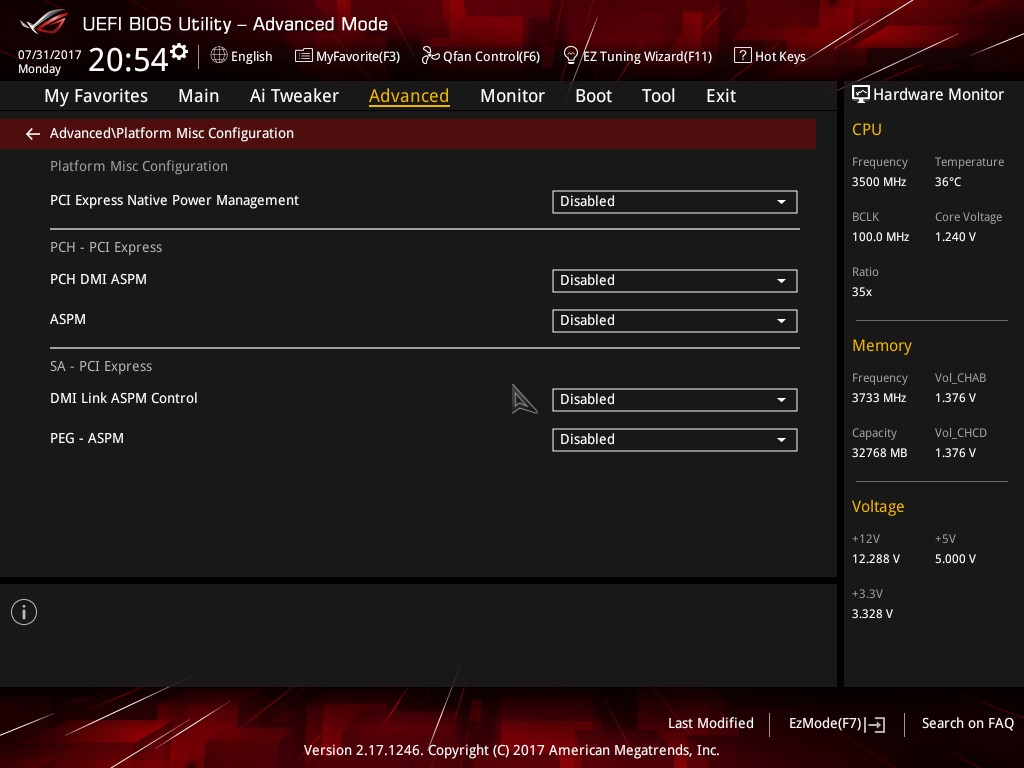View Last Modified settings

[x=711, y=723]
